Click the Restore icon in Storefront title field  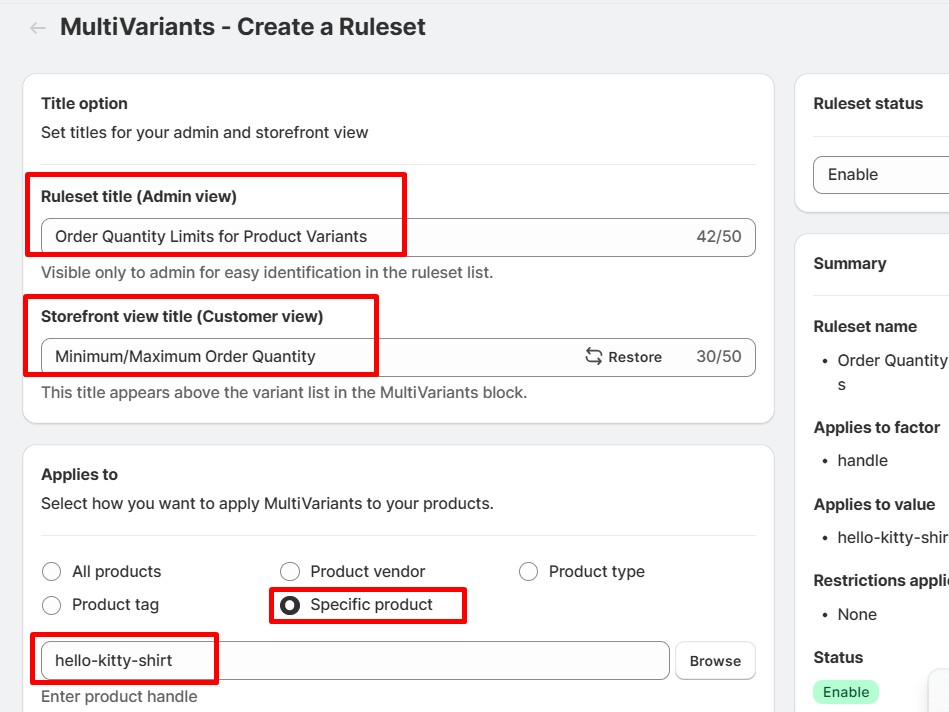point(593,357)
